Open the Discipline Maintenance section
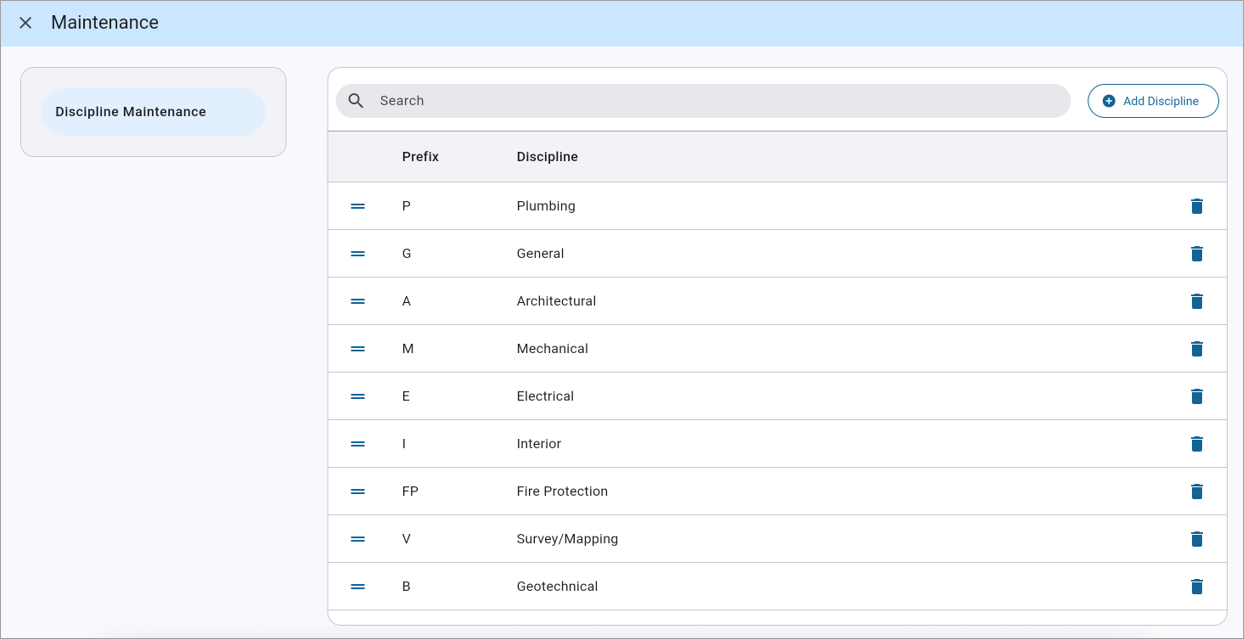 click(x=153, y=112)
